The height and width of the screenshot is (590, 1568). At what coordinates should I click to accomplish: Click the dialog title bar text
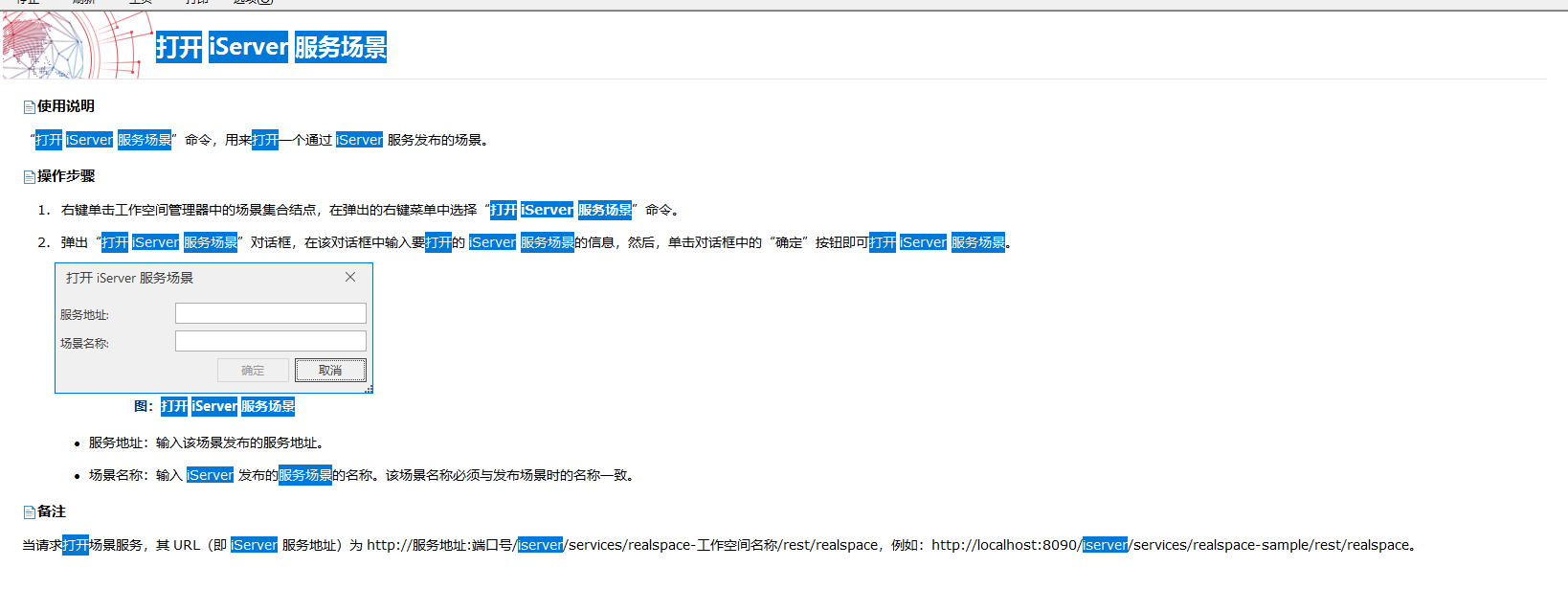129,278
